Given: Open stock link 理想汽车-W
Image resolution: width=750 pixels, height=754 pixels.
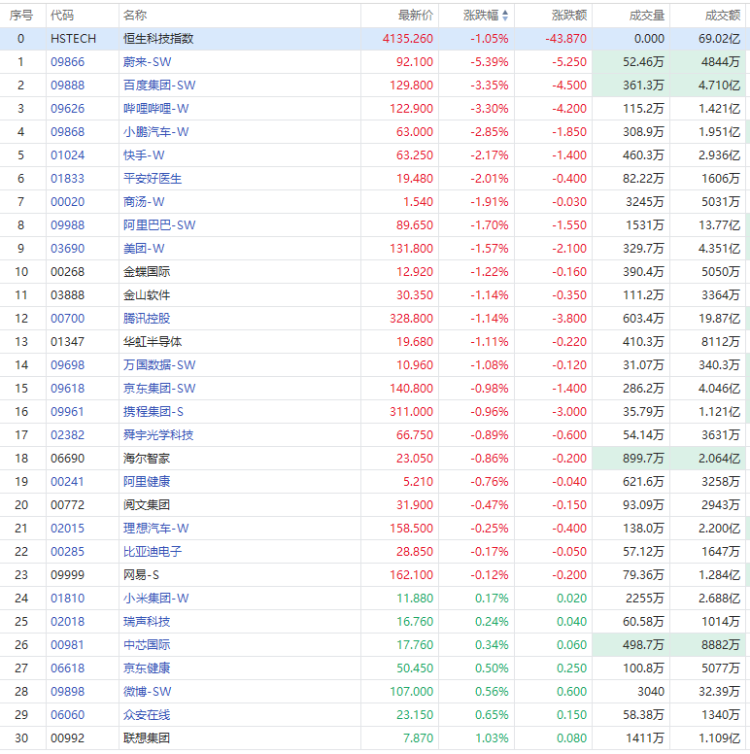Looking at the screenshot, I should point(156,528).
